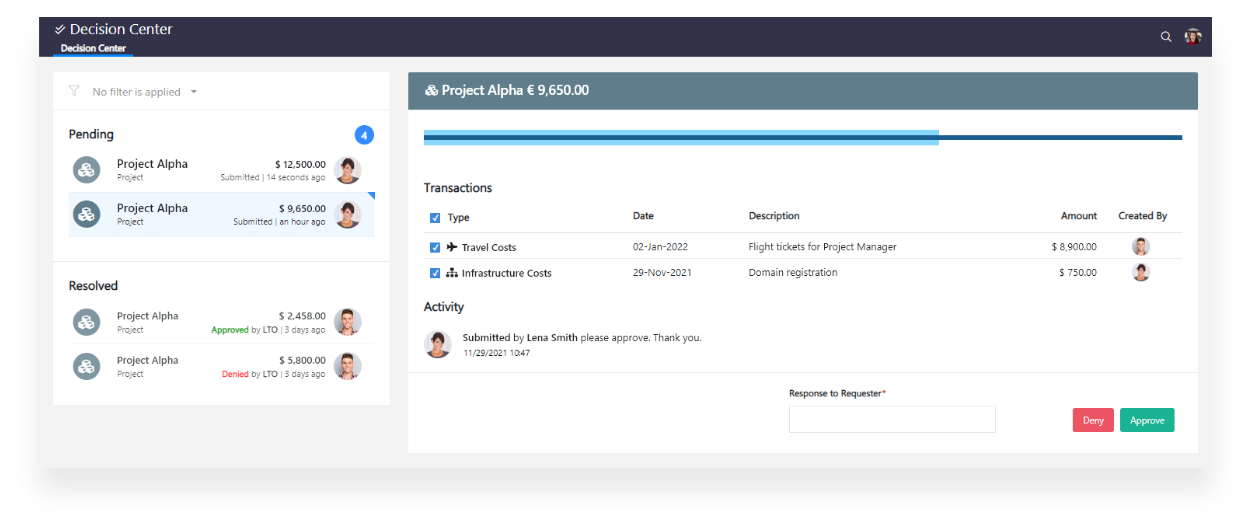Click project icon of approved $ 2,458.00 item

(x=87, y=322)
